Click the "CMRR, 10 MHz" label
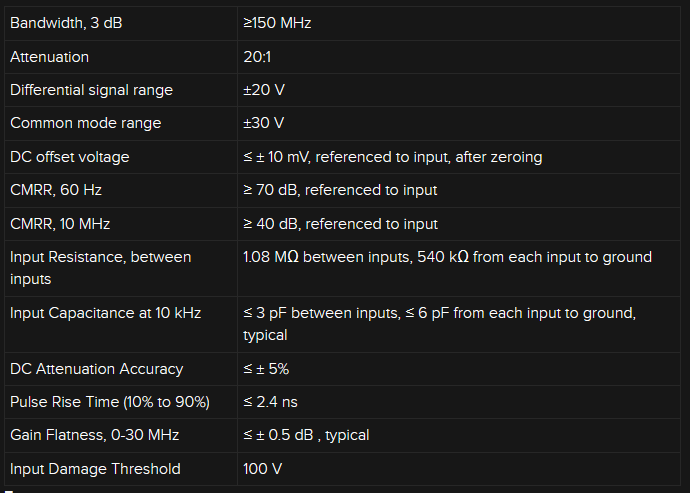Screen dimensions: 690x493 click(x=60, y=224)
